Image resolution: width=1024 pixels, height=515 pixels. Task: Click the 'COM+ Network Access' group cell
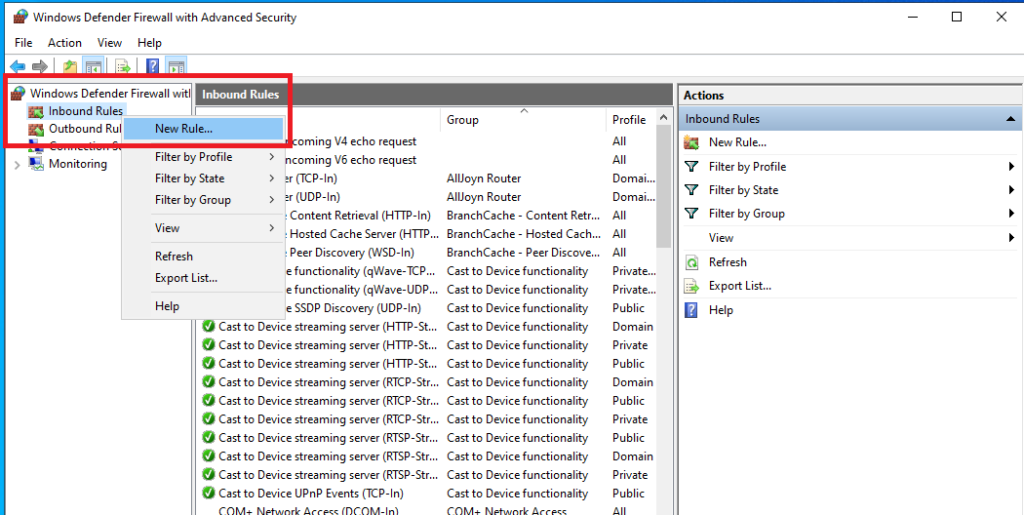coord(506,511)
